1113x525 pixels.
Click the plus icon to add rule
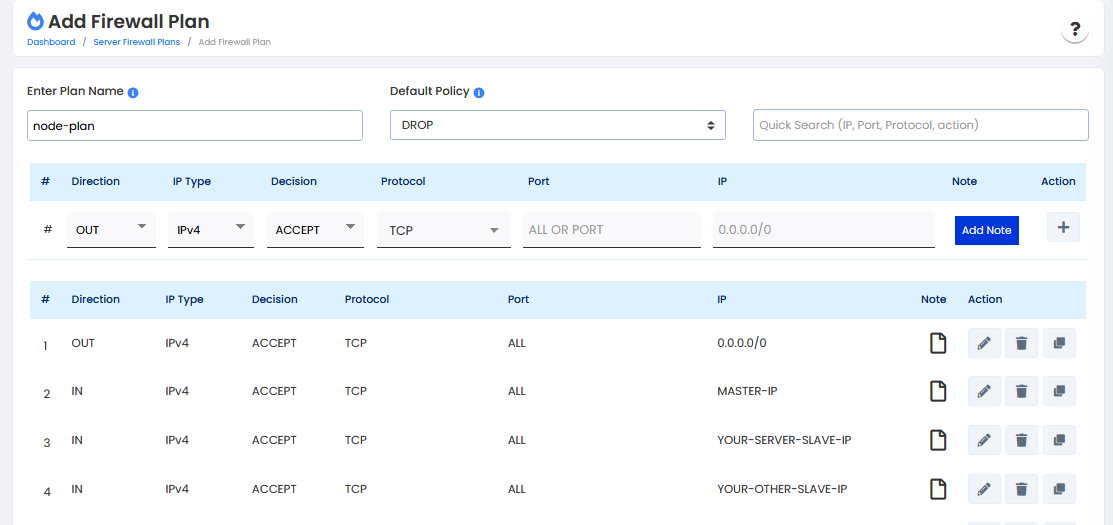pos(1062,228)
